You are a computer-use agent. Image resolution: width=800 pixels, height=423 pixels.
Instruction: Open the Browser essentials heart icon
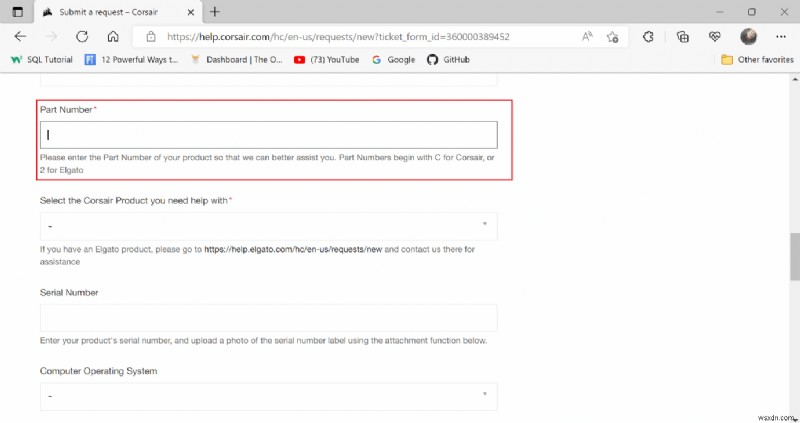(714, 36)
